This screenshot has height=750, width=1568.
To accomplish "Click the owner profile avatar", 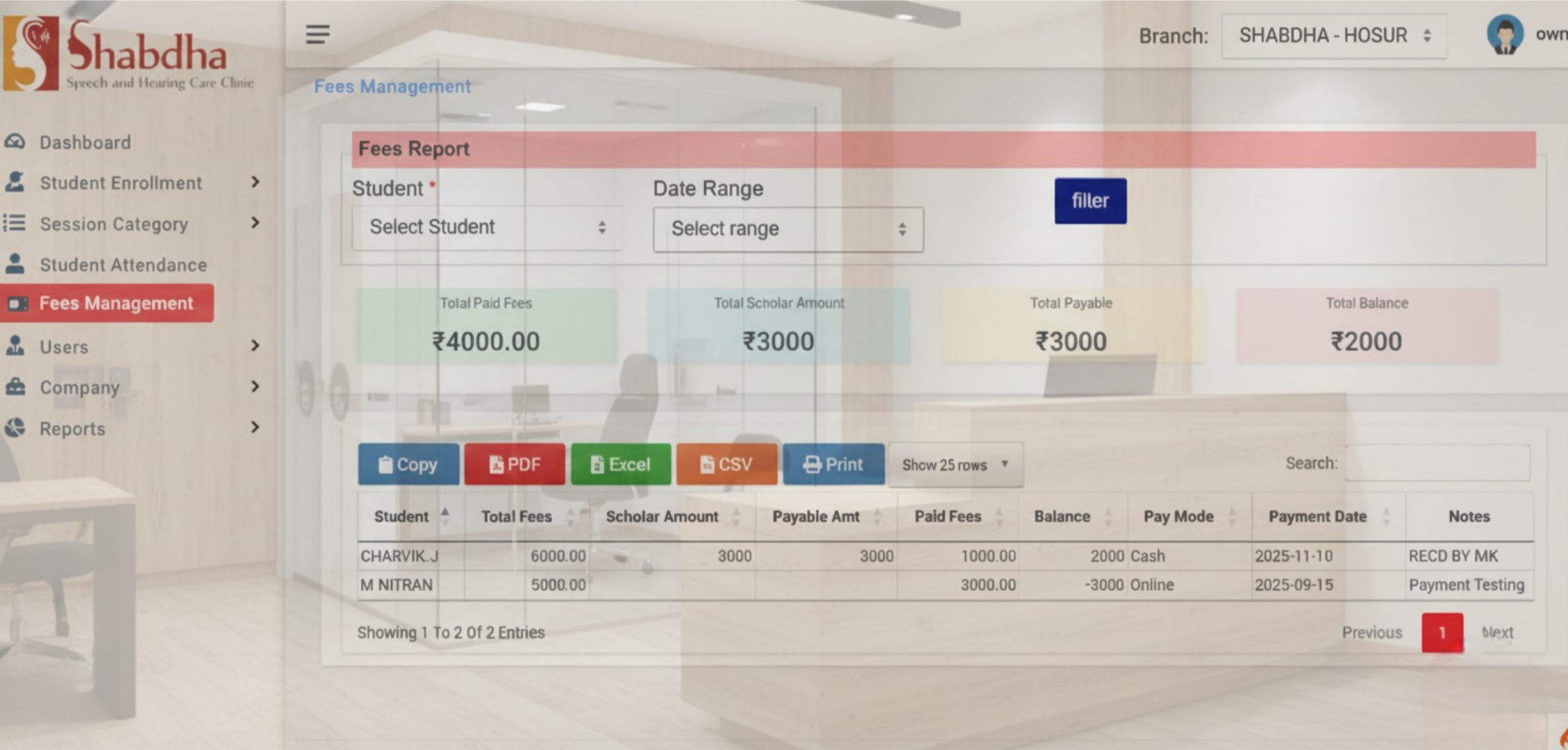I will click(x=1504, y=33).
